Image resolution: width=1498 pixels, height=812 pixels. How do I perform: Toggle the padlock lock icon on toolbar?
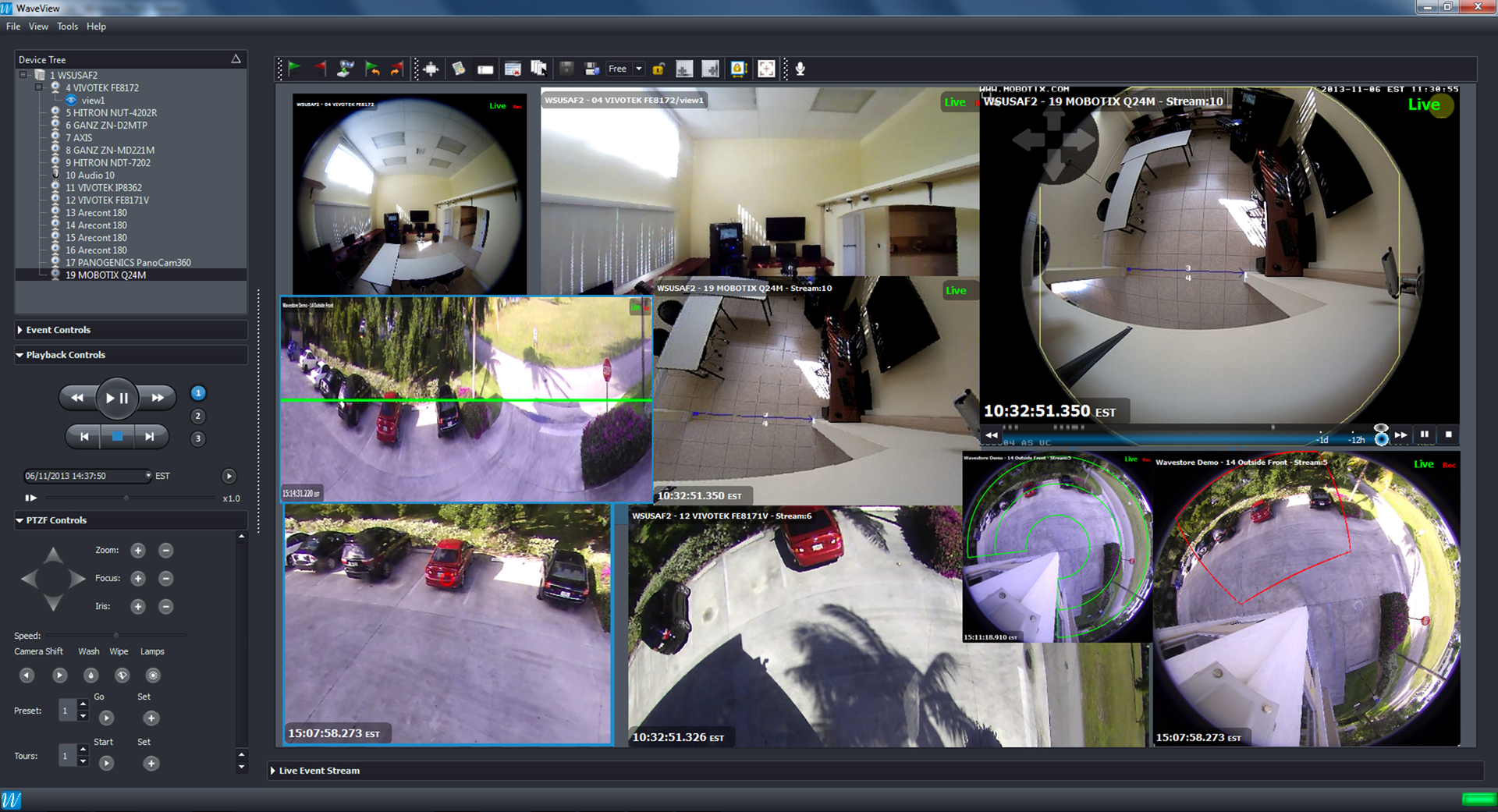(658, 69)
